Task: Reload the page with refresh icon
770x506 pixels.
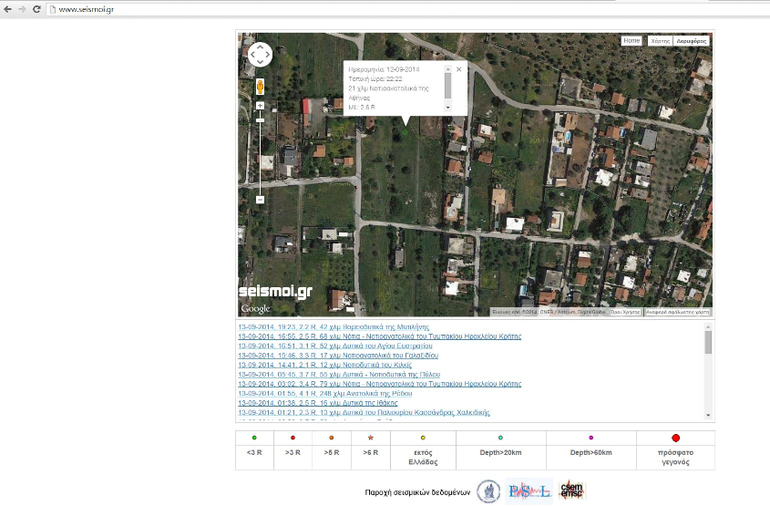Action: [x=37, y=9]
